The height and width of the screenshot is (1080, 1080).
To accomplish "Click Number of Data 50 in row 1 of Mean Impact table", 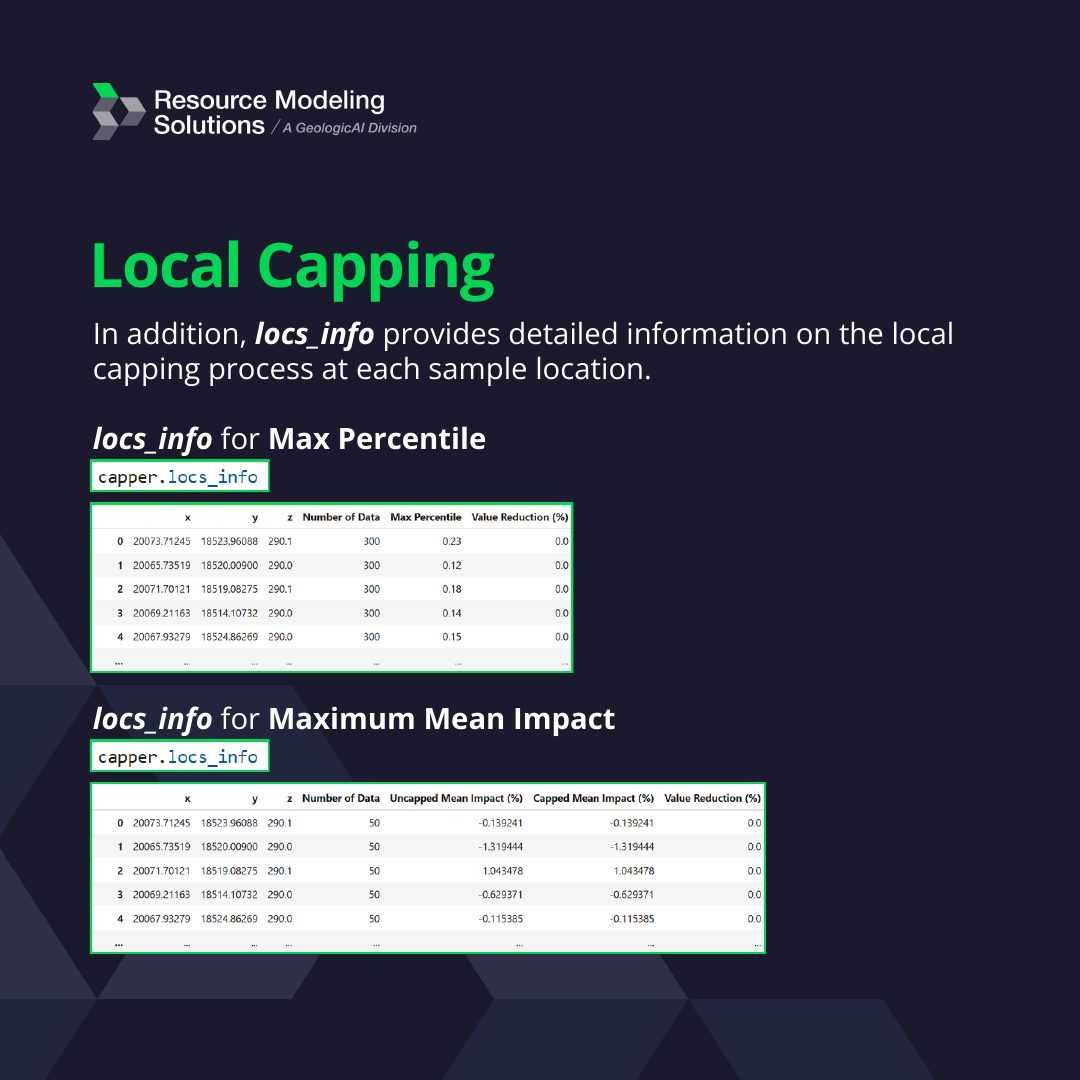I will 374,847.
